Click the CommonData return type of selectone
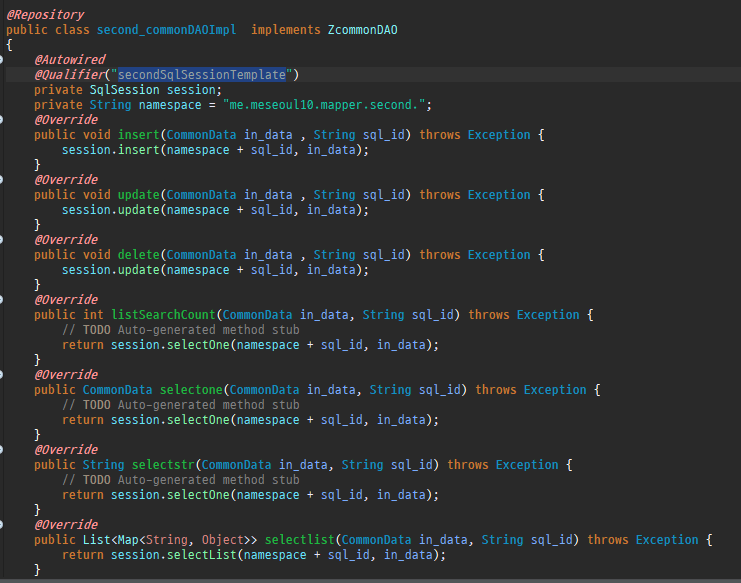This screenshot has width=741, height=583. (118, 390)
